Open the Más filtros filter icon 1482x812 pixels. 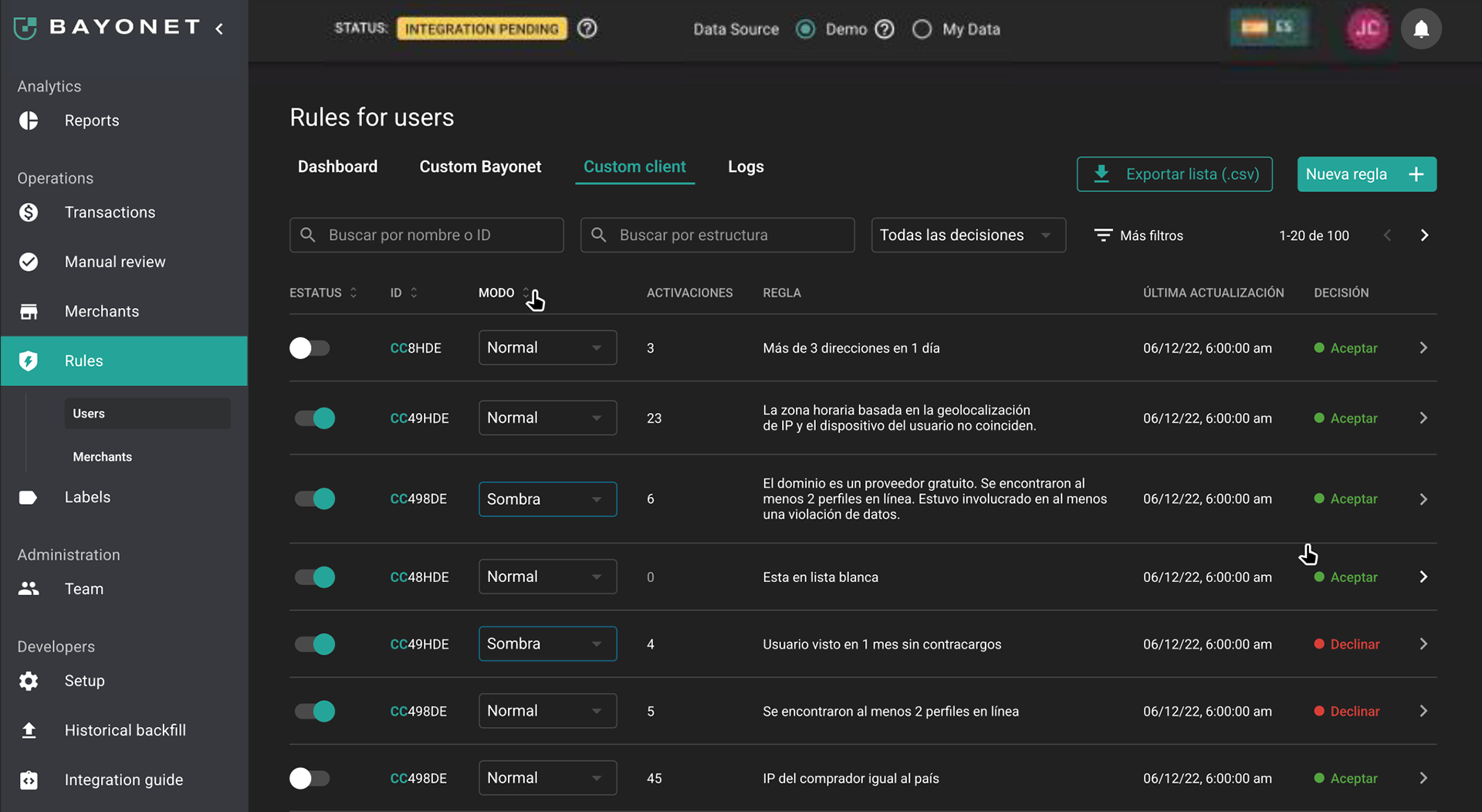[x=1103, y=235]
